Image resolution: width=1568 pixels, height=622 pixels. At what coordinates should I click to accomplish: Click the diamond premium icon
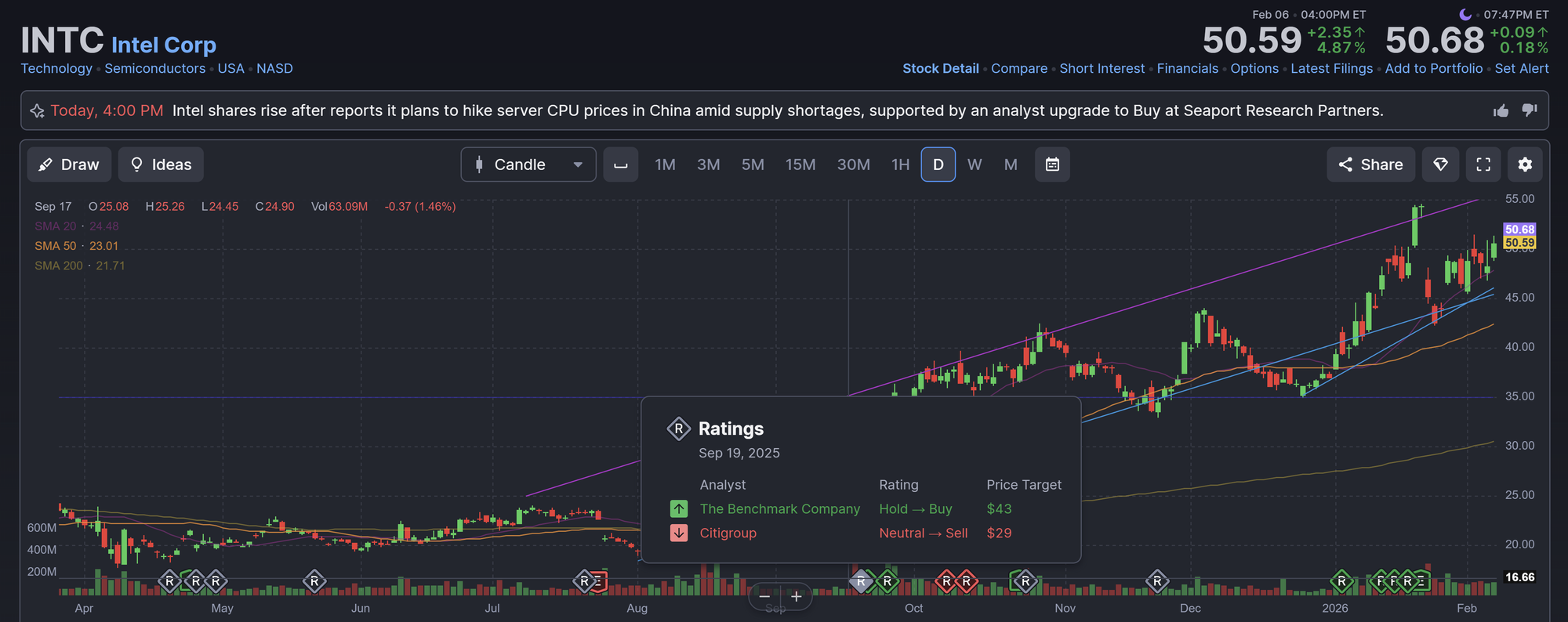coord(1440,165)
